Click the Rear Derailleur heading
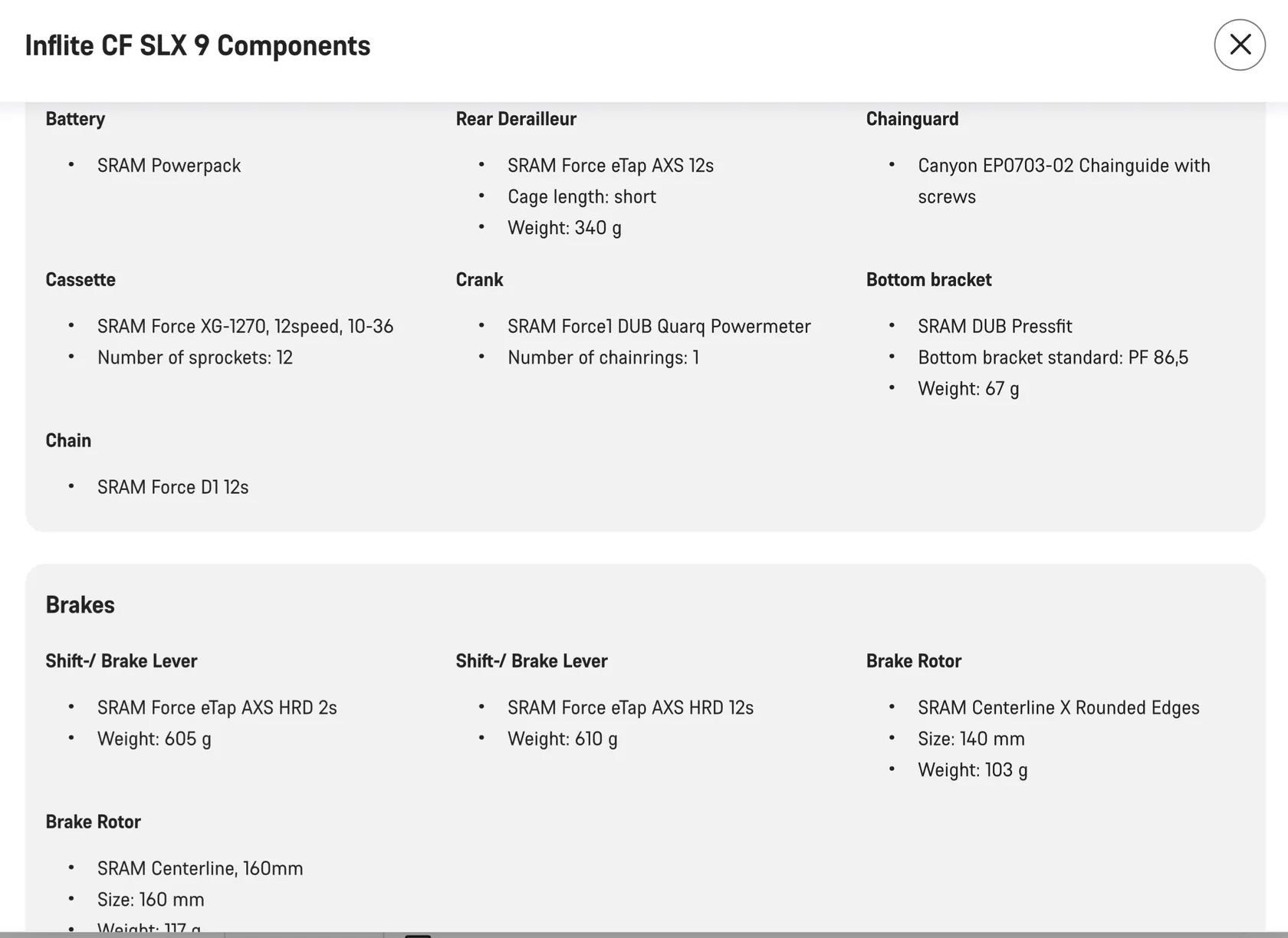Viewport: 1288px width, 938px height. point(515,119)
